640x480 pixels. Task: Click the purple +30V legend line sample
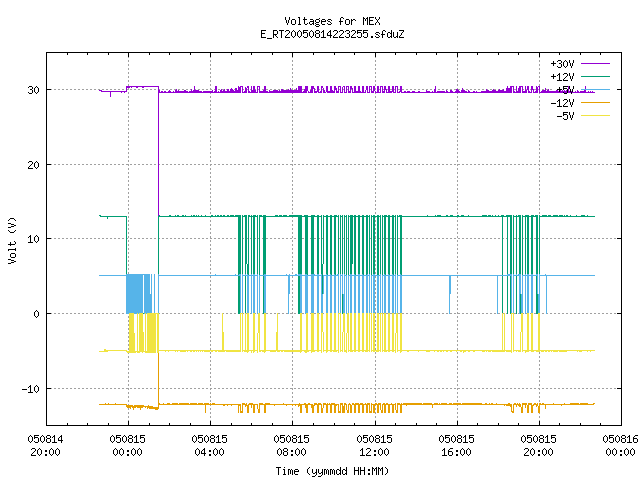click(x=595, y=64)
